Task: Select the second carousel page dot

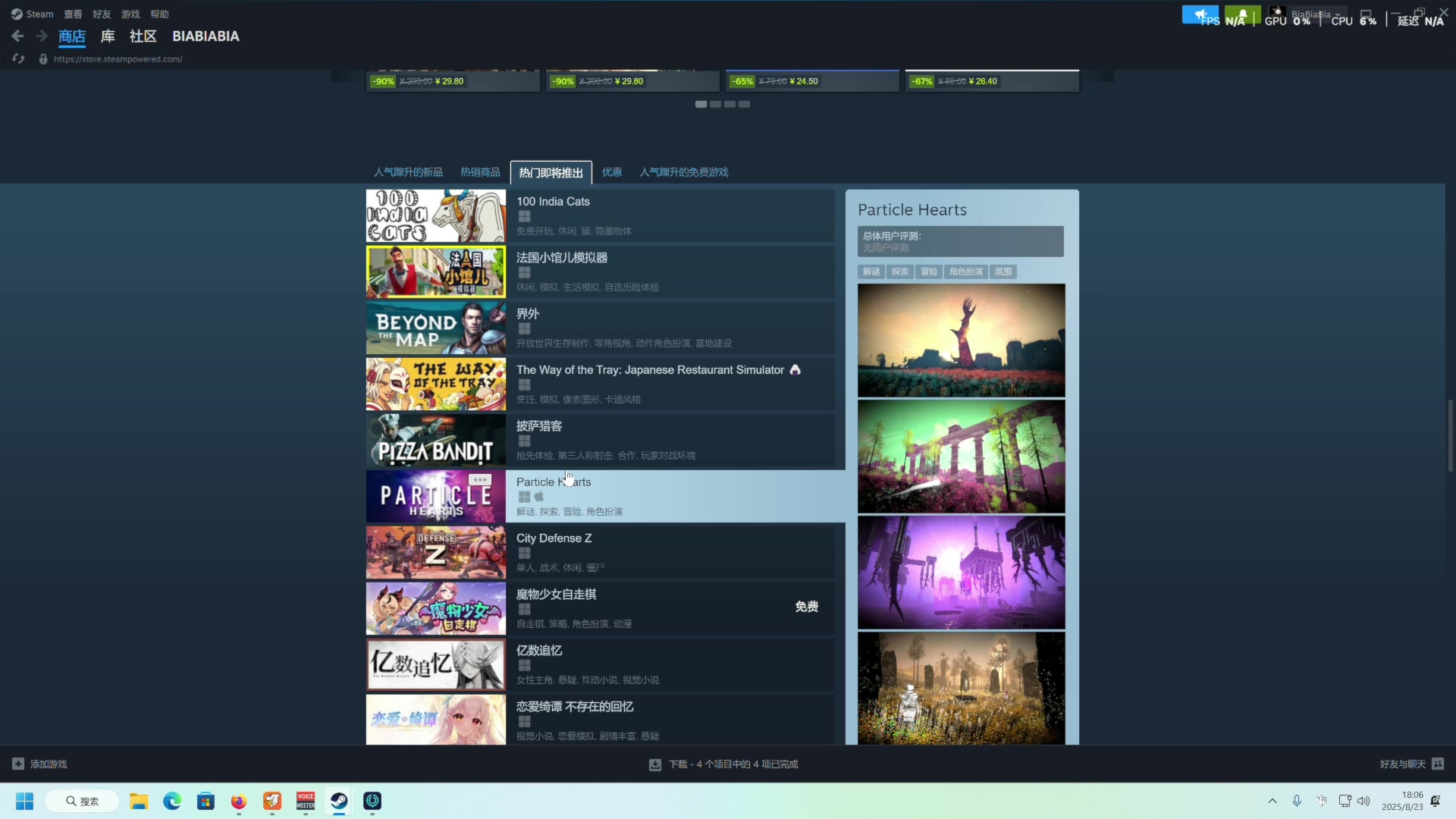Action: 715,104
